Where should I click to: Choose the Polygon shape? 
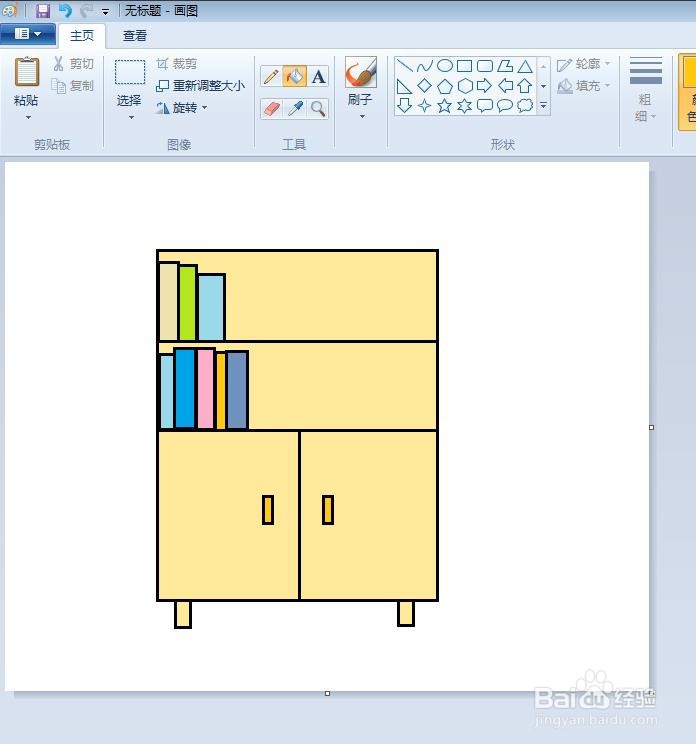(x=505, y=65)
